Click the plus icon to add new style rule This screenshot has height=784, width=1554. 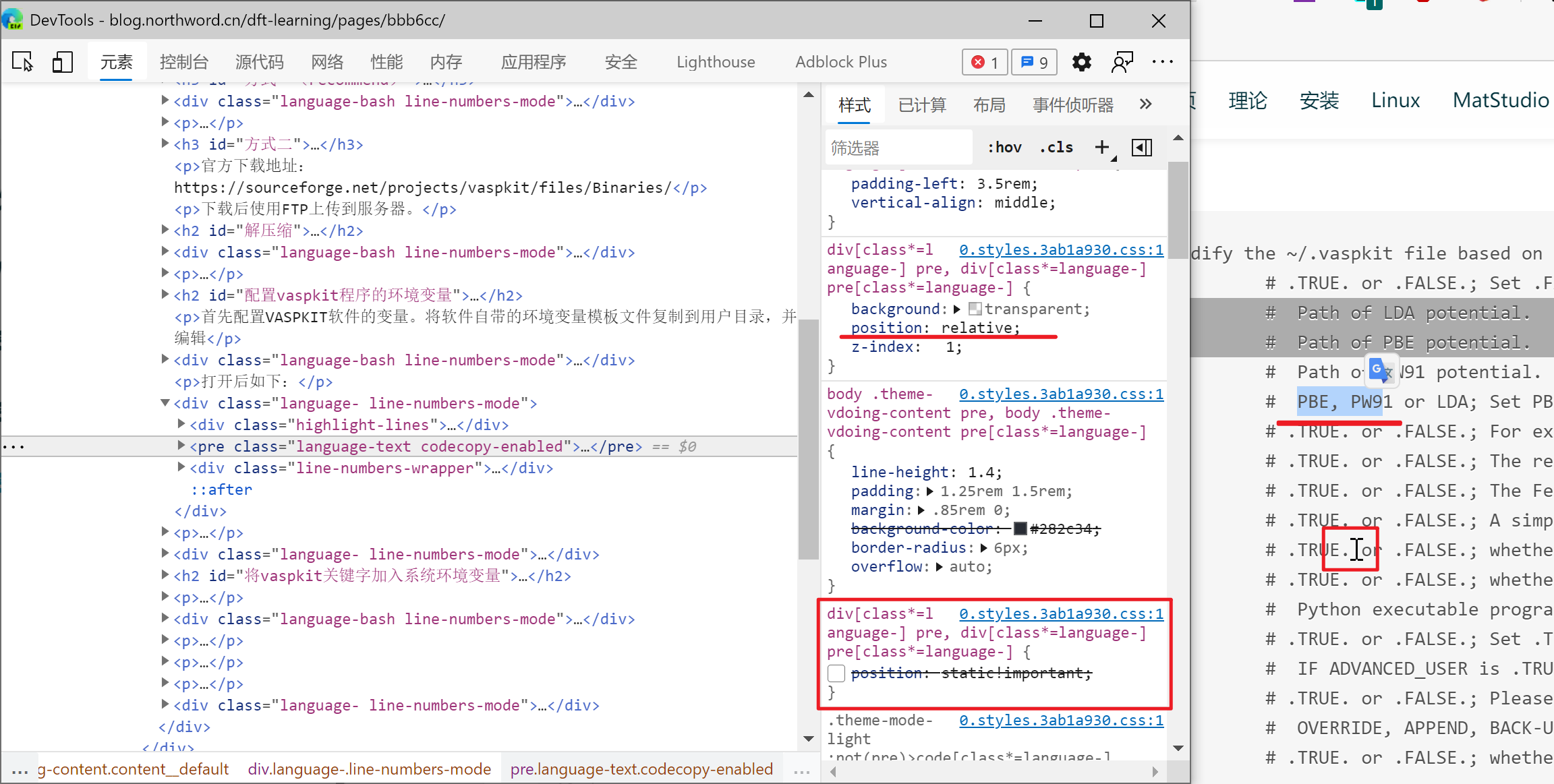(1101, 147)
